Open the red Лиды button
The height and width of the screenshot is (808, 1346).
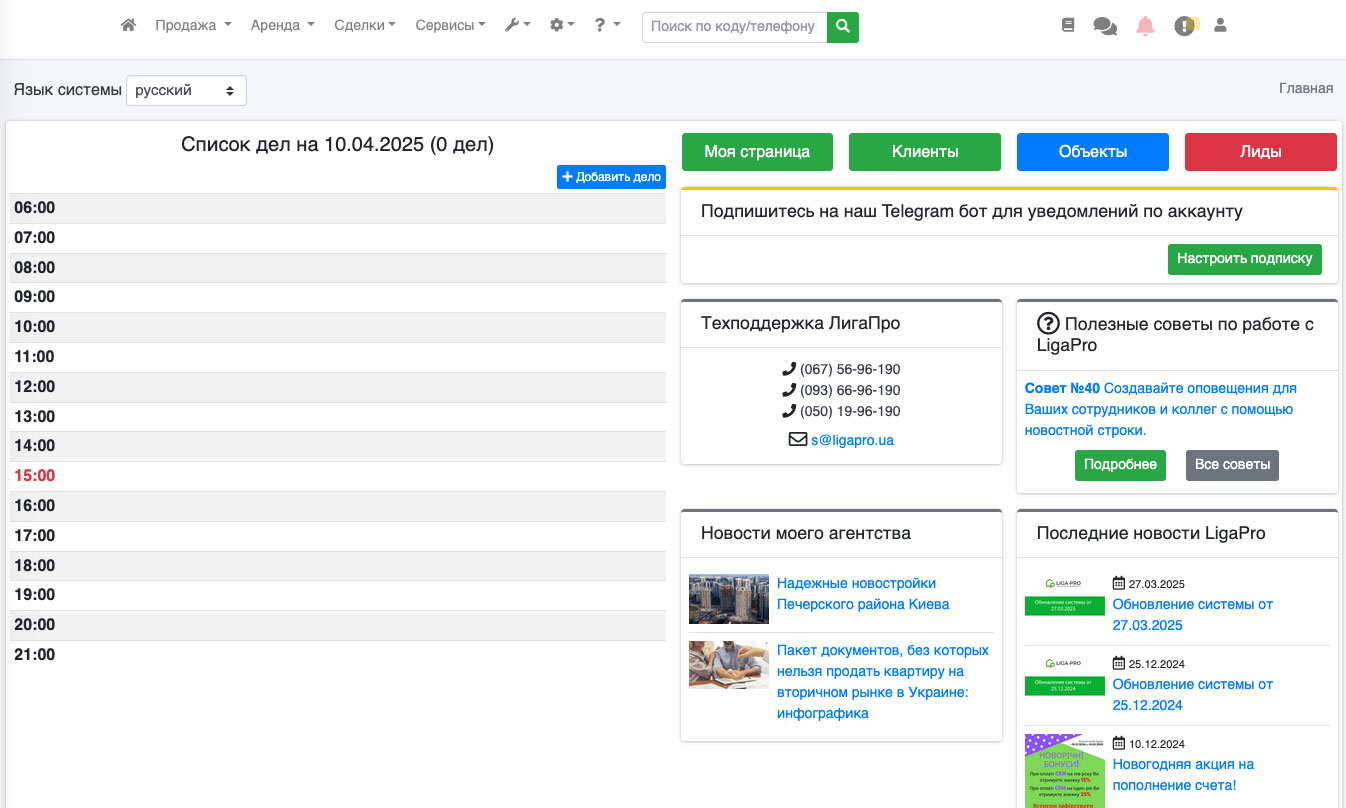click(x=1260, y=152)
